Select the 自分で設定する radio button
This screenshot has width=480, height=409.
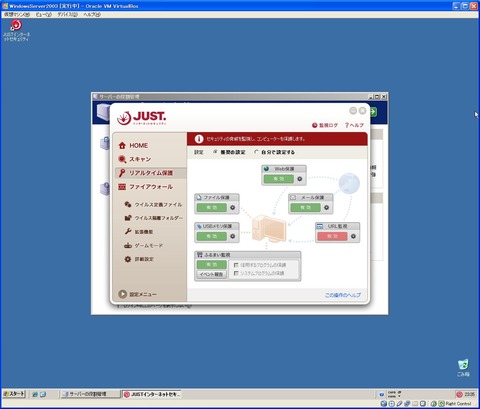tap(256, 152)
